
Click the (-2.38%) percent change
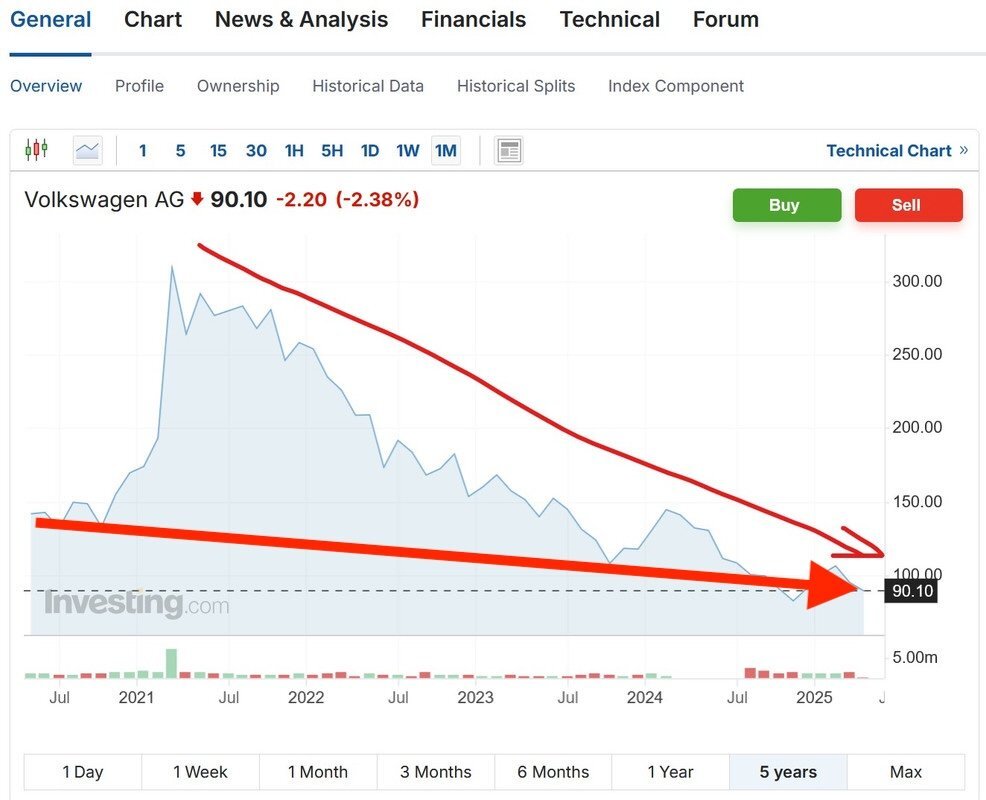click(377, 200)
